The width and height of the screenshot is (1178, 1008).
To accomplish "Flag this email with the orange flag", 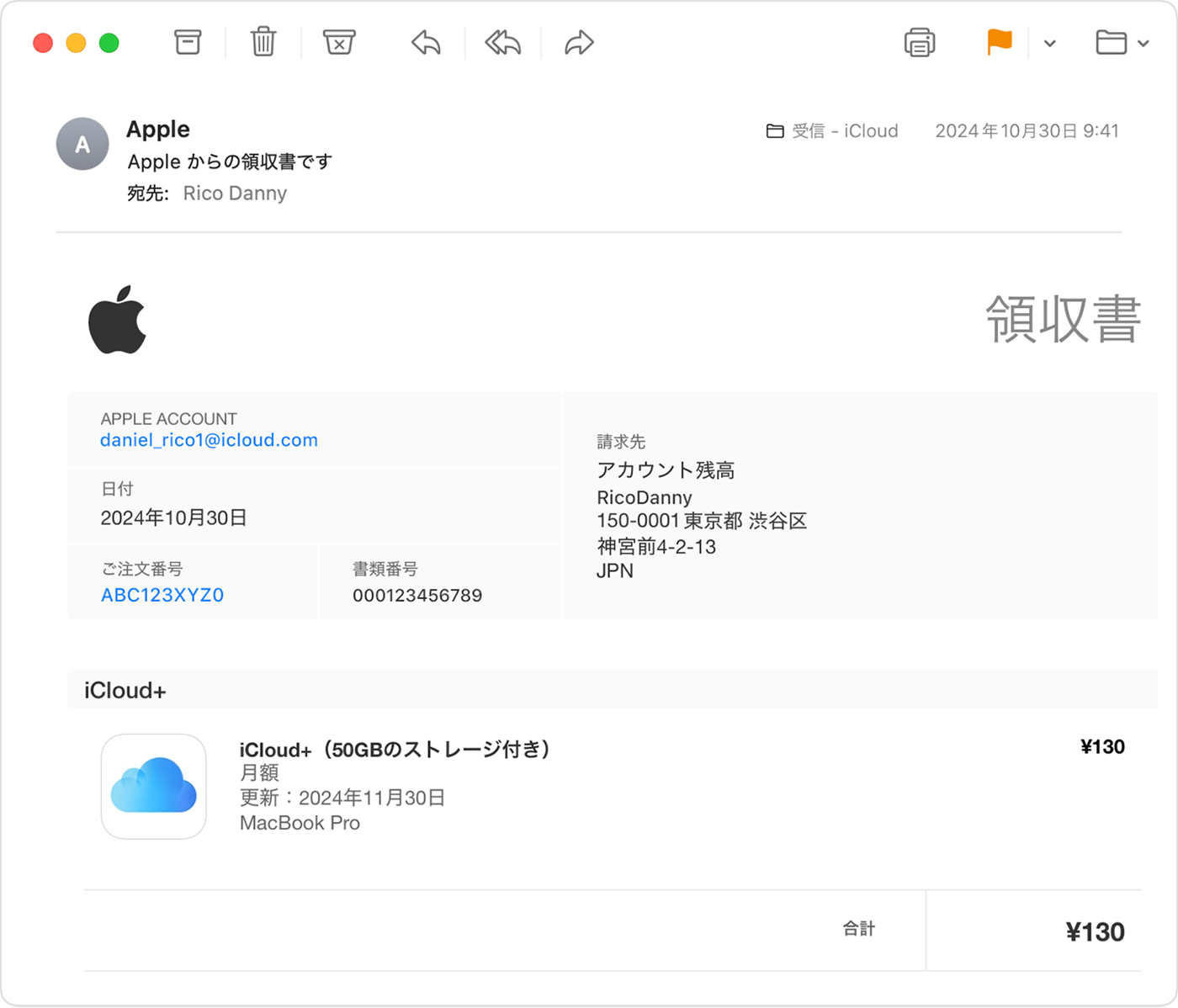I will [x=999, y=42].
